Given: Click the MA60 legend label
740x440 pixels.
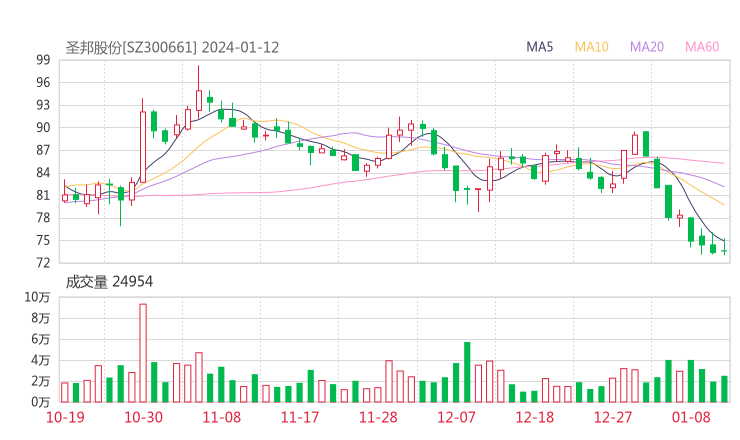Looking at the screenshot, I should [x=702, y=47].
